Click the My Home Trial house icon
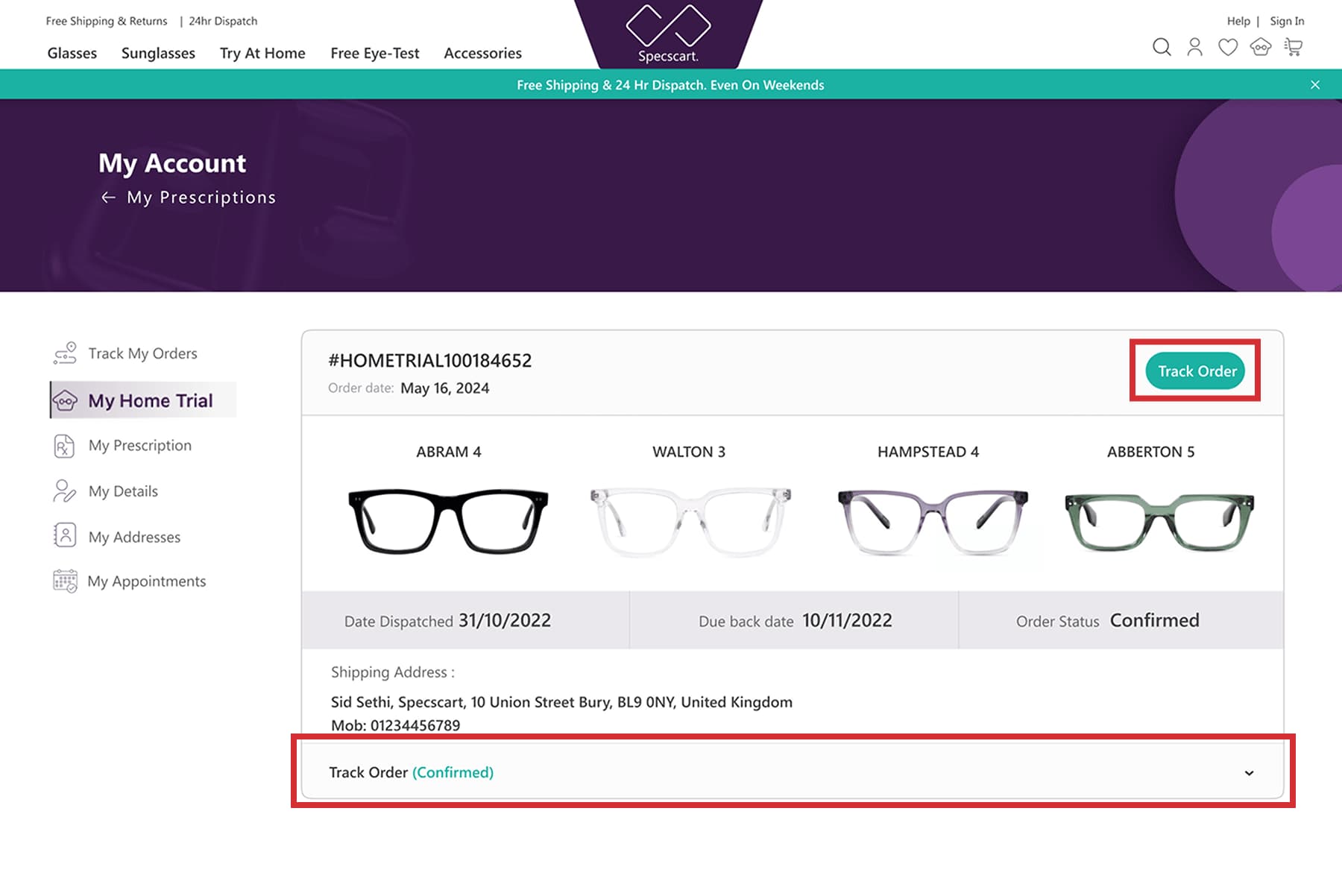Screen dimensions: 1342x896 pos(67,400)
